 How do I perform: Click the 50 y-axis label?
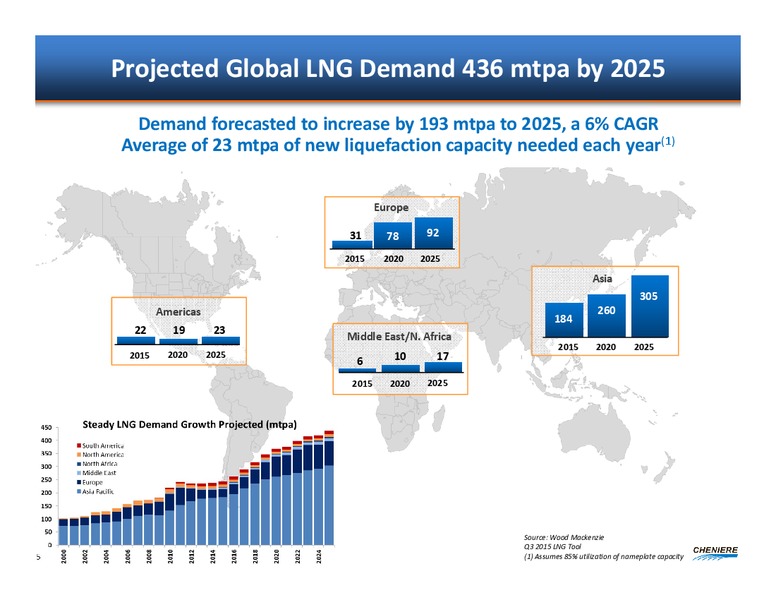click(48, 532)
